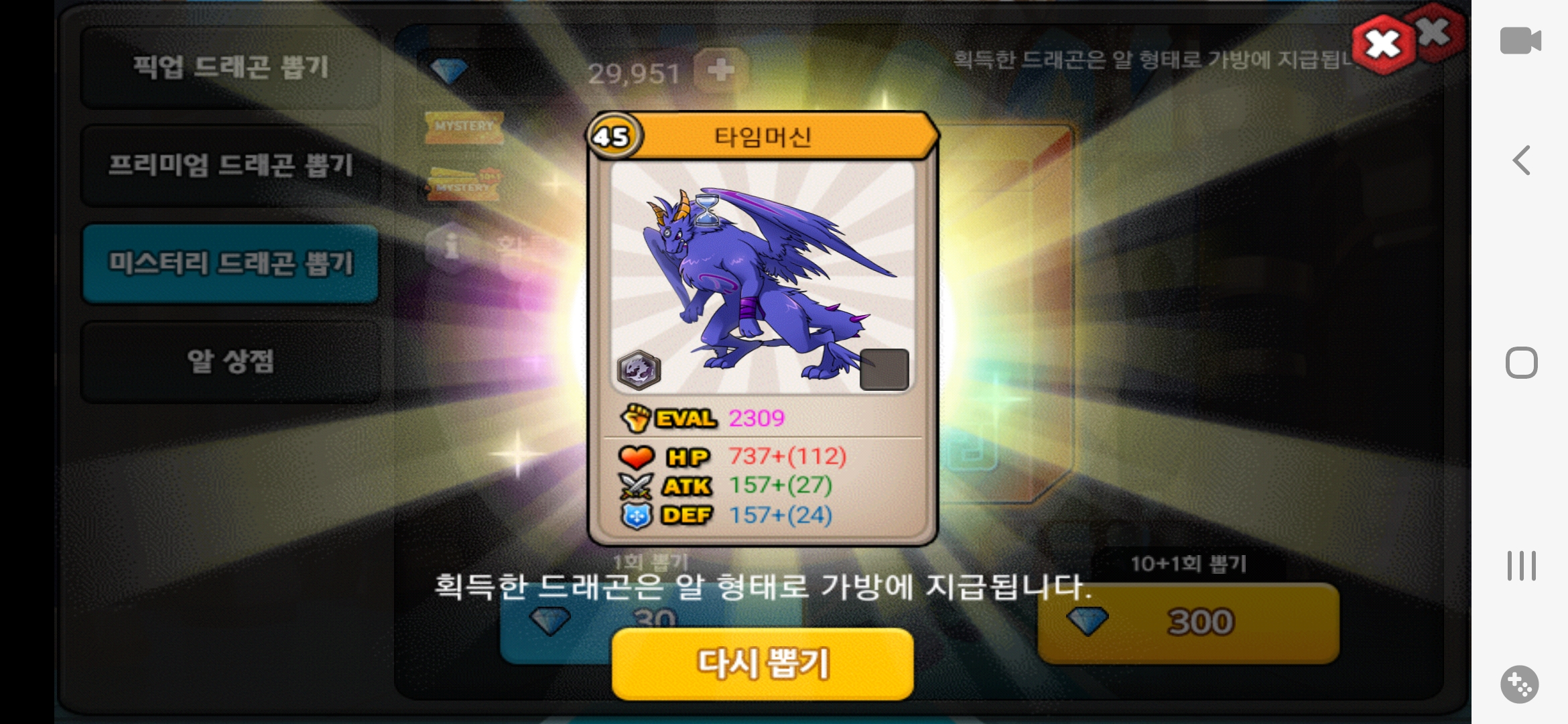Tap the gray square slot on the card
This screenshot has width=1568, height=724.
pyautogui.click(x=885, y=369)
